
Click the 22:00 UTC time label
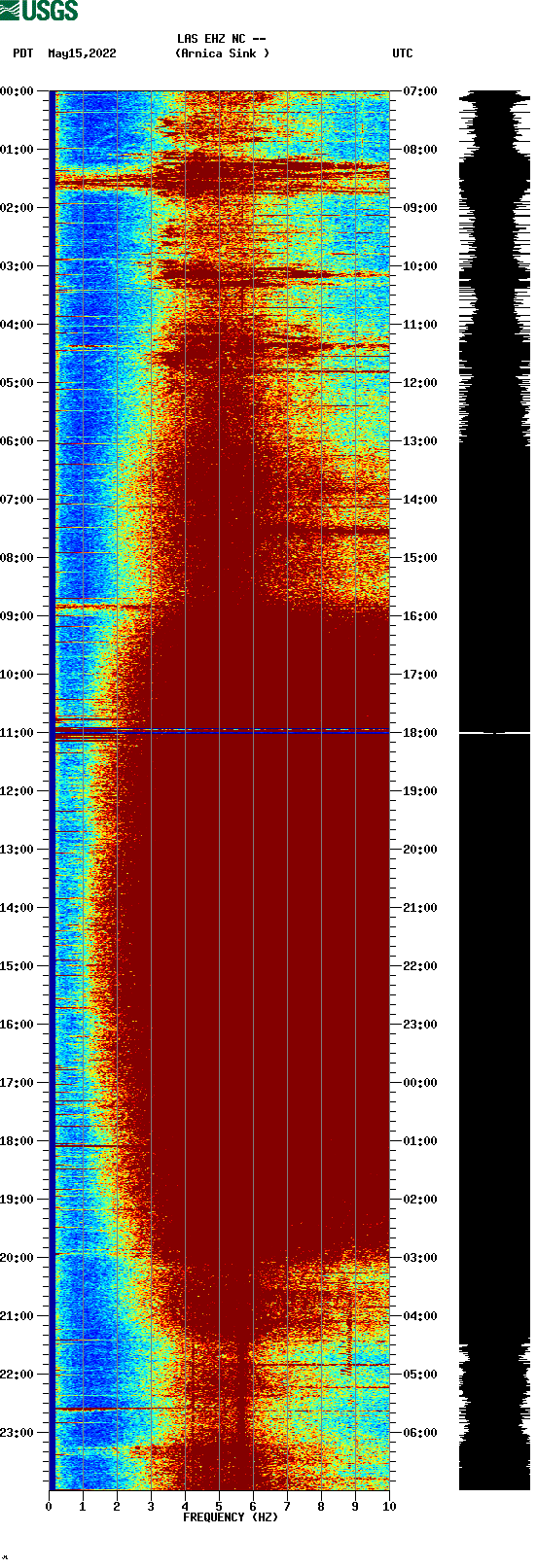(x=420, y=966)
